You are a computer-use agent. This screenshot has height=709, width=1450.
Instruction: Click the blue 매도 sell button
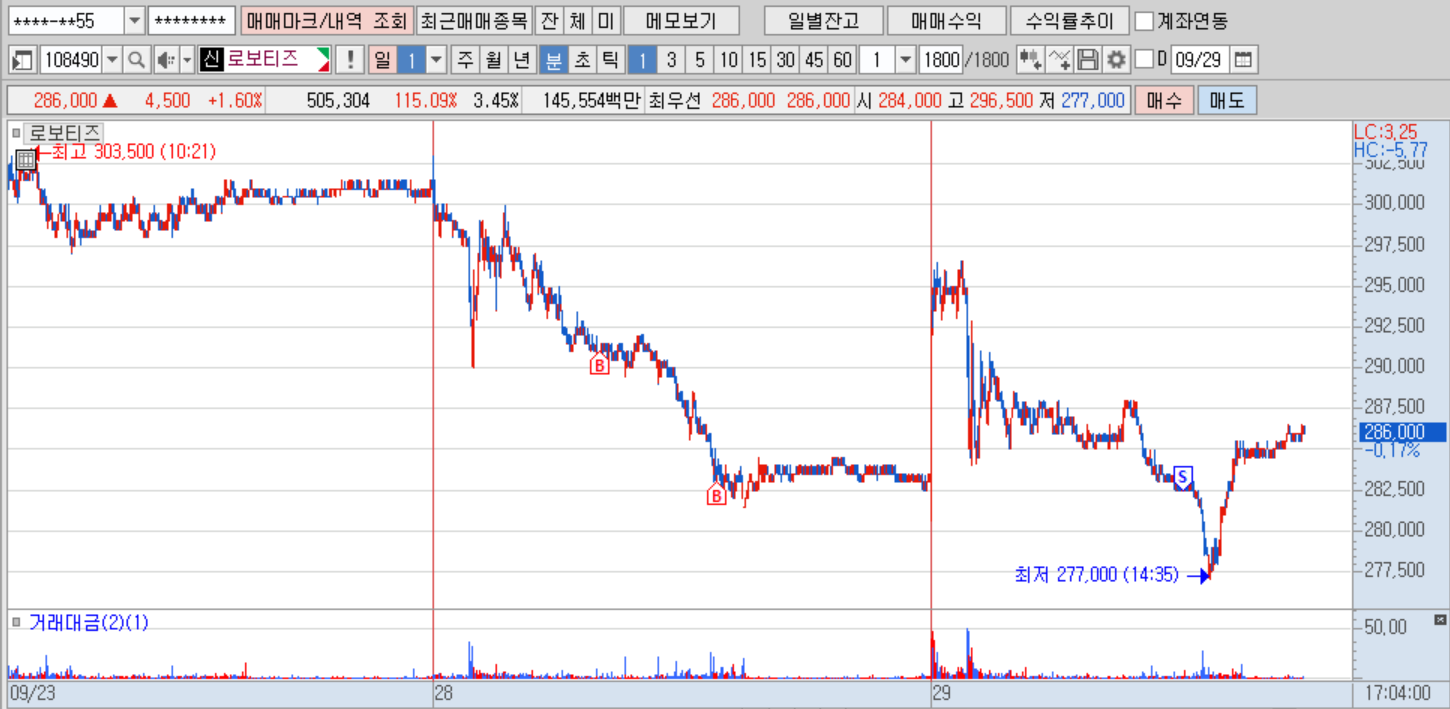1227,100
